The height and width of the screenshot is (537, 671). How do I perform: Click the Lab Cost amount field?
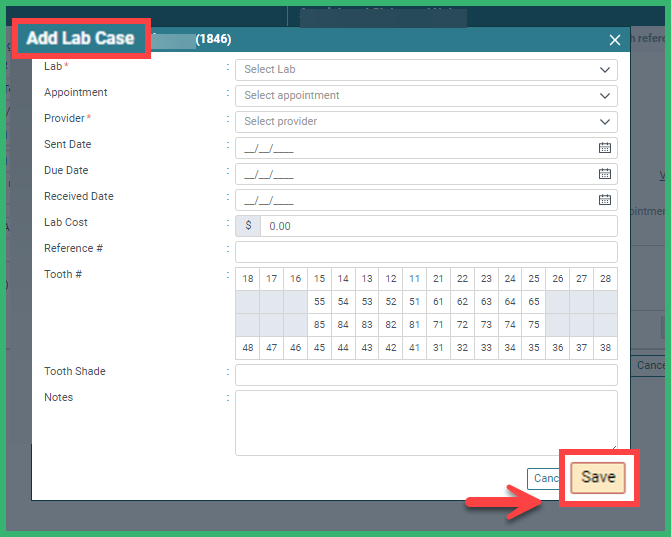coord(439,226)
